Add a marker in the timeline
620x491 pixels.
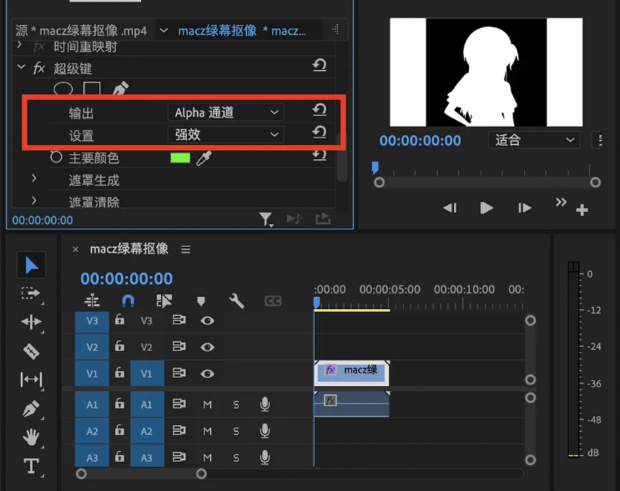tap(201, 301)
